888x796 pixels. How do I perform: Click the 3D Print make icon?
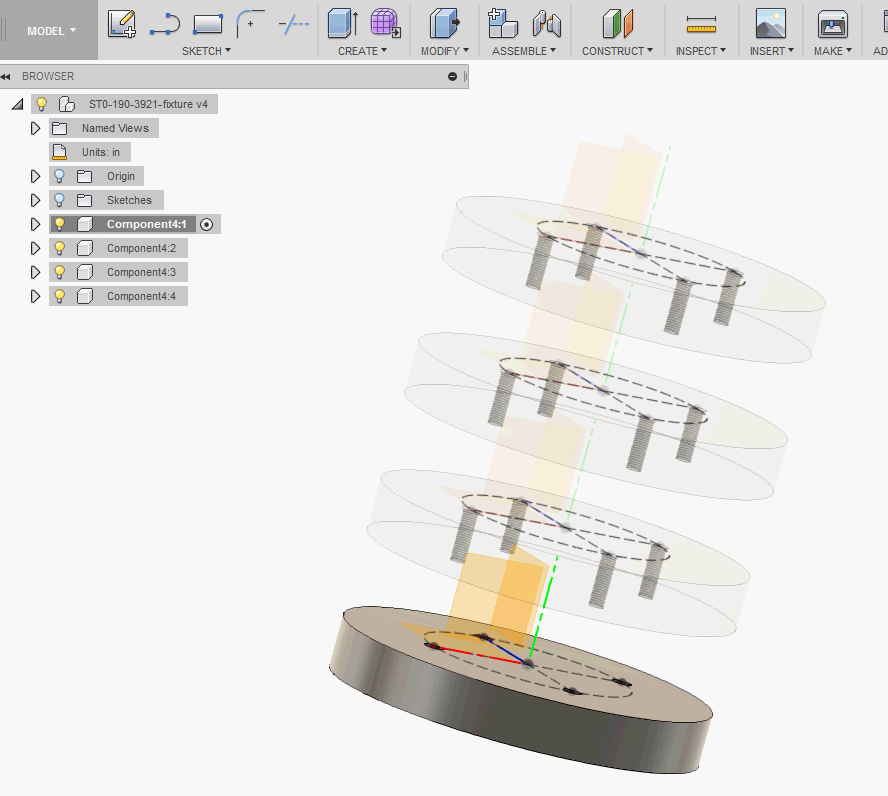tap(832, 24)
